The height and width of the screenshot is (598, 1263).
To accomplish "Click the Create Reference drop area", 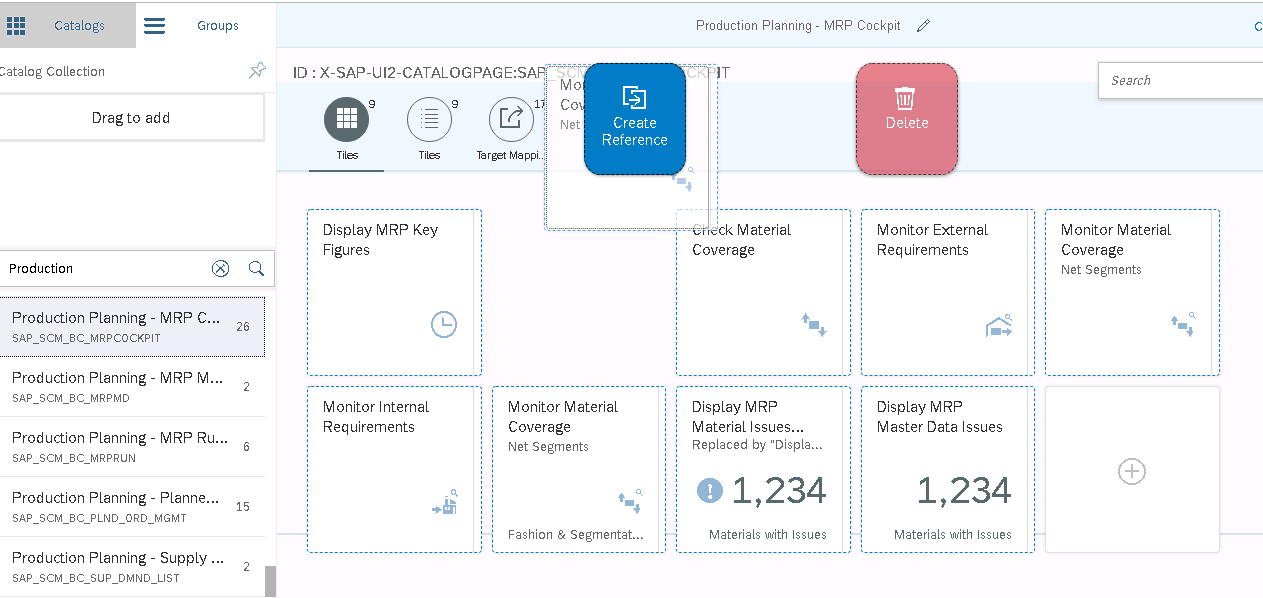I will pos(634,119).
